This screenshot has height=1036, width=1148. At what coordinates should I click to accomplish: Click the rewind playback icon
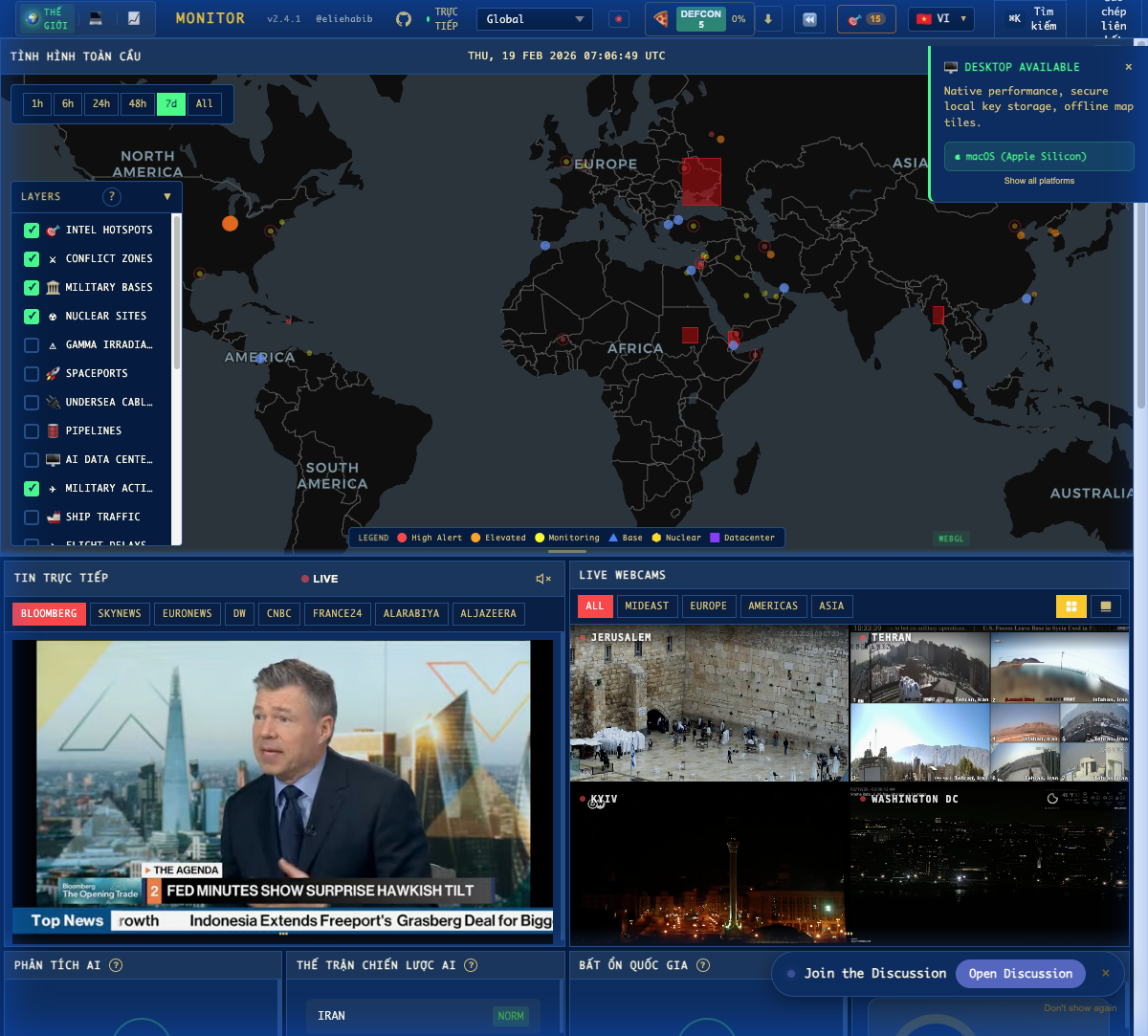point(810,19)
